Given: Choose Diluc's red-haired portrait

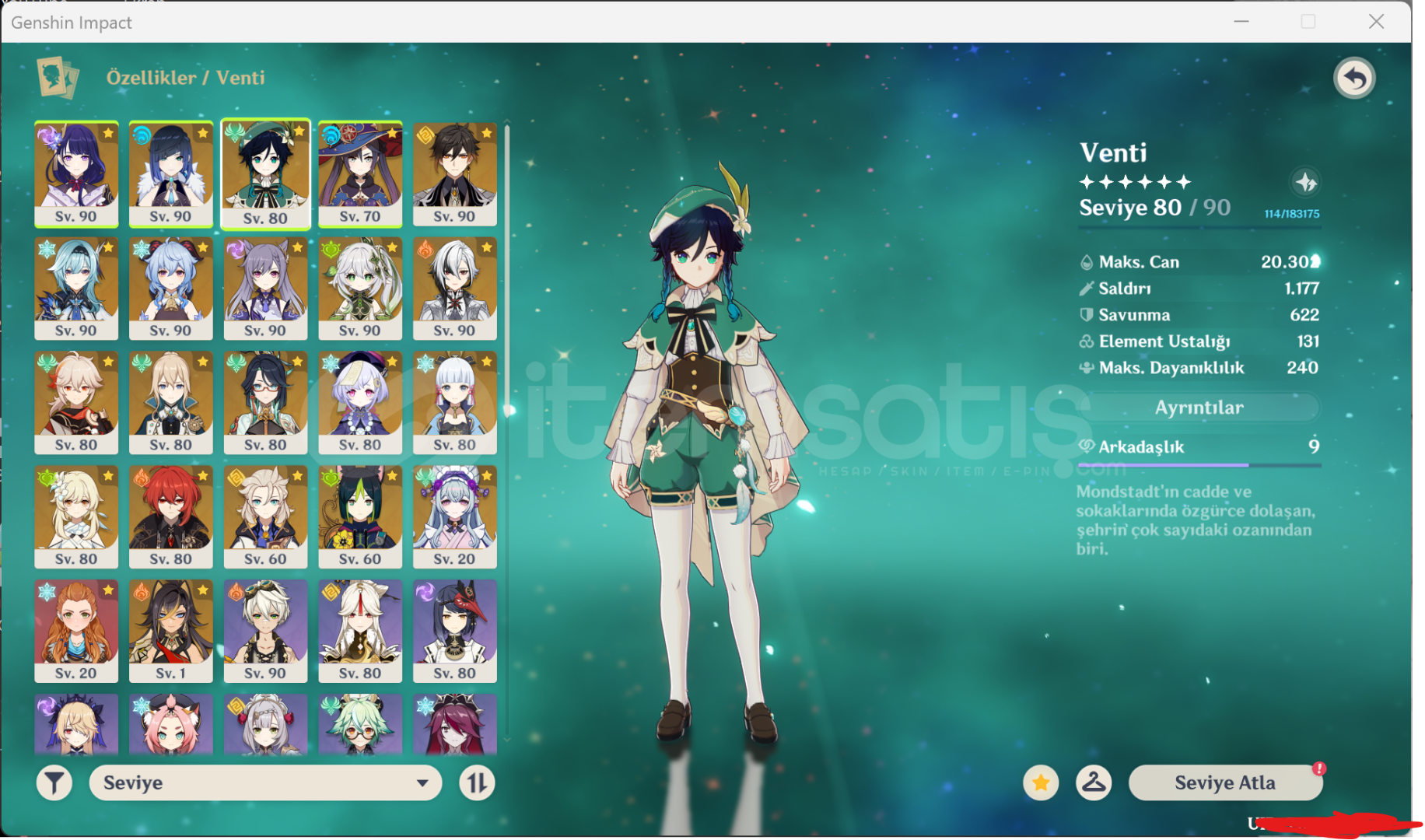Looking at the screenshot, I should pyautogui.click(x=170, y=517).
